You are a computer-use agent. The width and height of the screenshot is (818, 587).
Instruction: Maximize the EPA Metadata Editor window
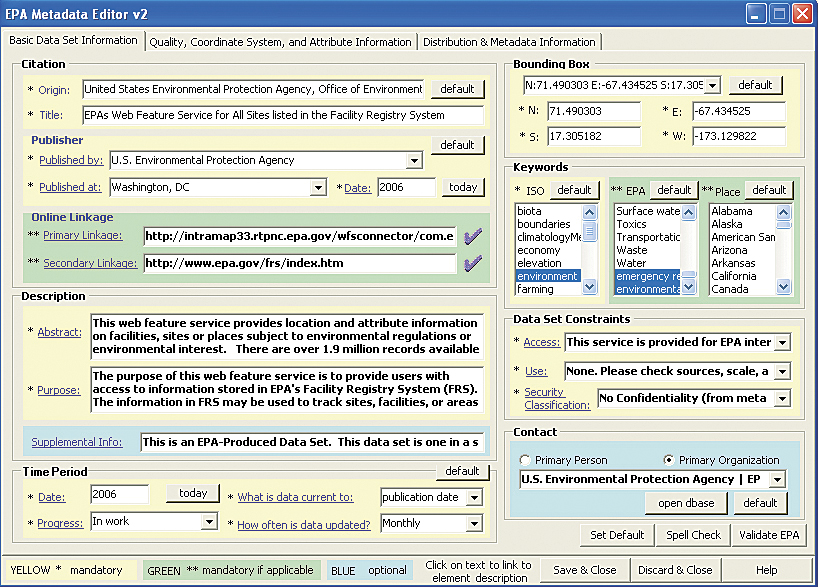coord(779,14)
